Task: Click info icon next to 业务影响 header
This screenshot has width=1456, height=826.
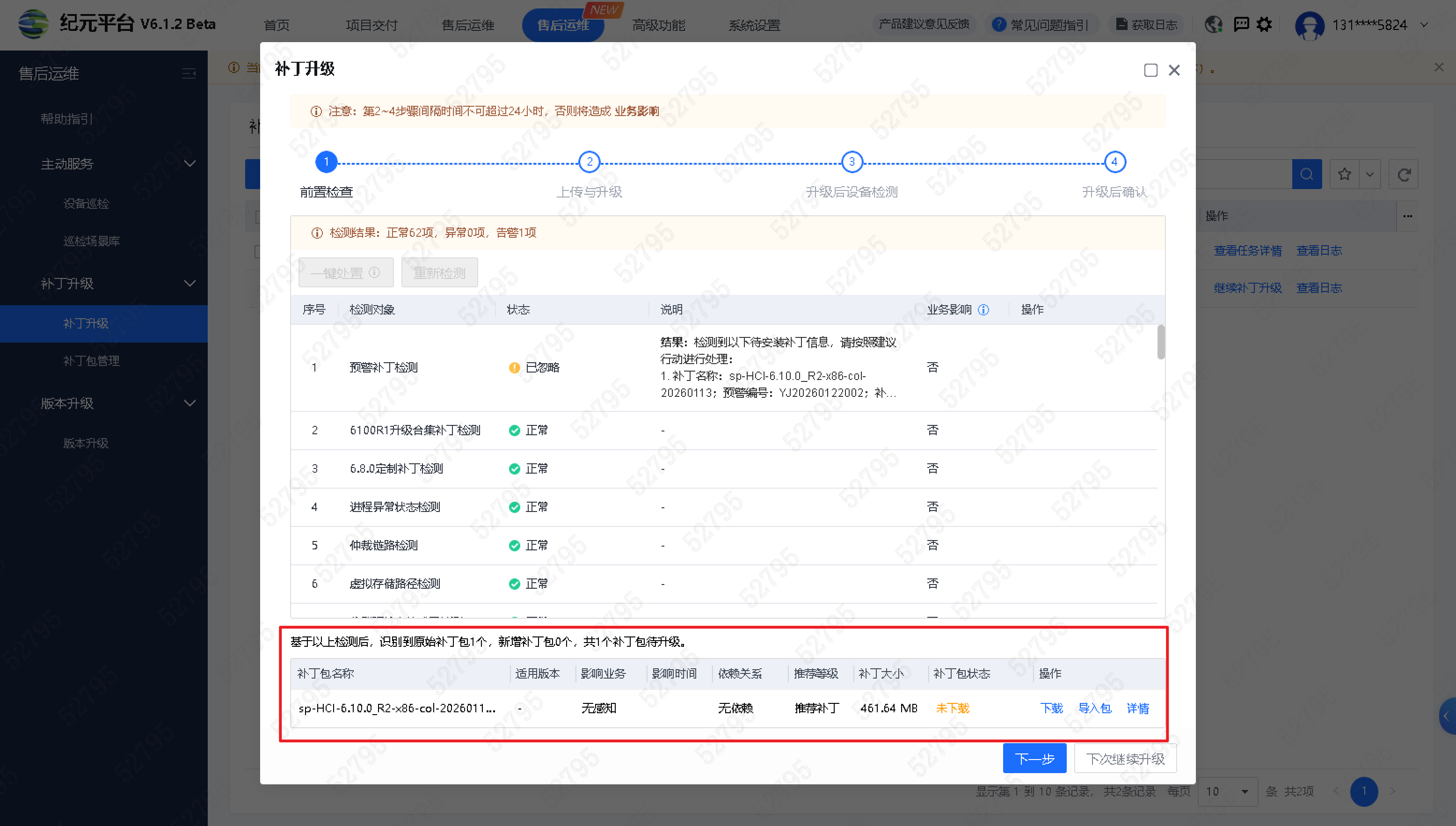Action: [984, 310]
